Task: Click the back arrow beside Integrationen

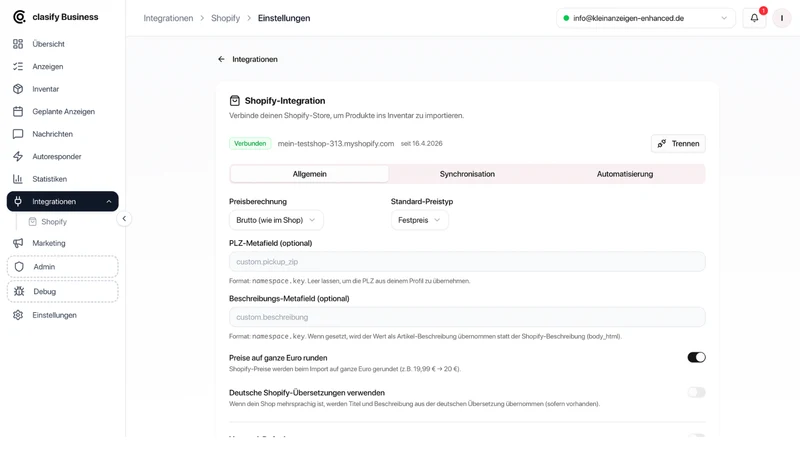Action: click(221, 59)
